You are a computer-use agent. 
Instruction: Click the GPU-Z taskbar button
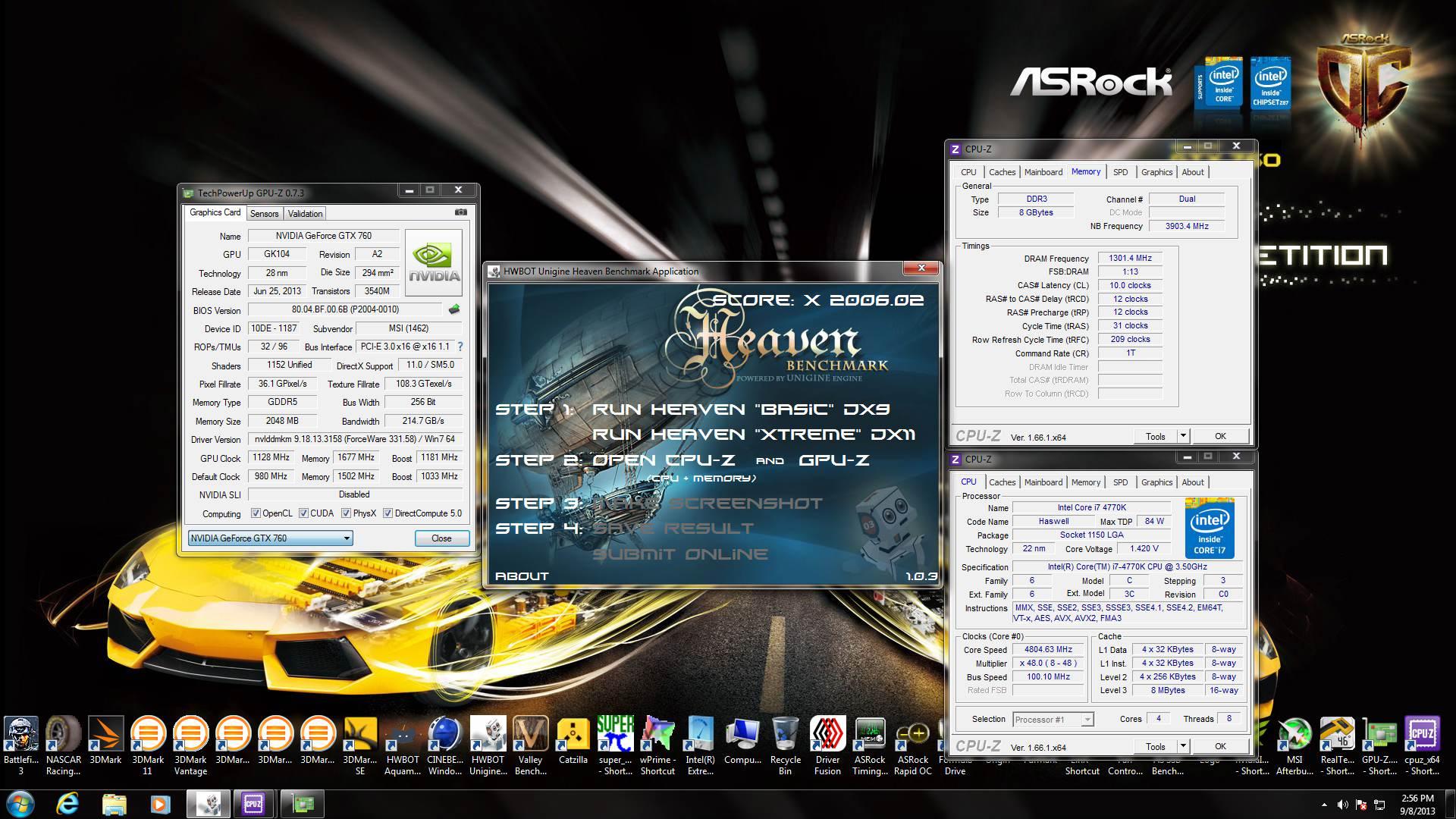pyautogui.click(x=303, y=804)
